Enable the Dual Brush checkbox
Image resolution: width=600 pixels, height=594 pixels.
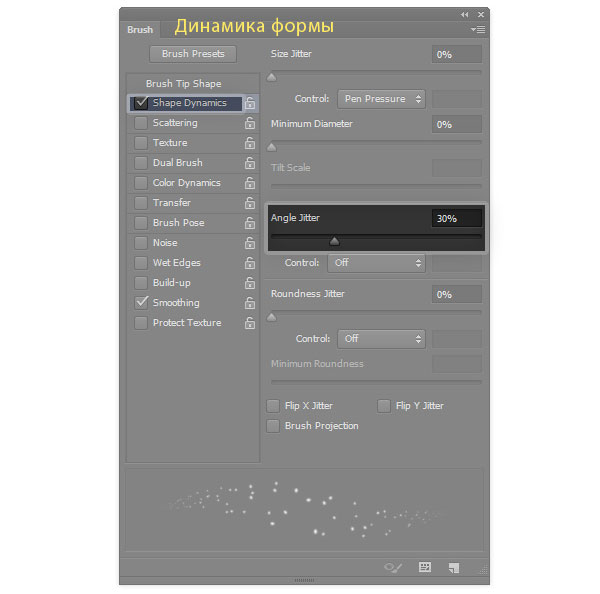pyautogui.click(x=141, y=163)
